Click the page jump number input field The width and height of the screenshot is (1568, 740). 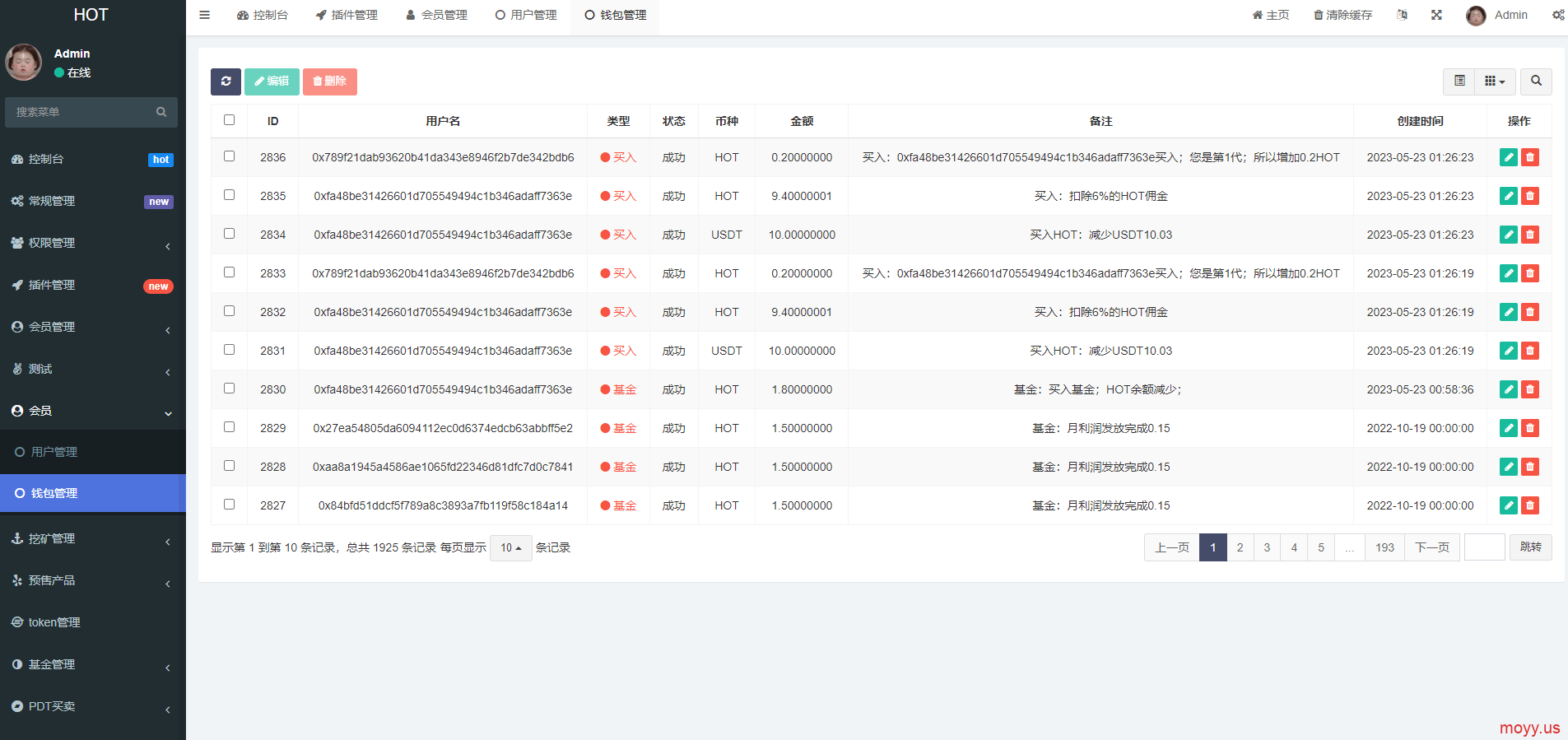point(1484,547)
